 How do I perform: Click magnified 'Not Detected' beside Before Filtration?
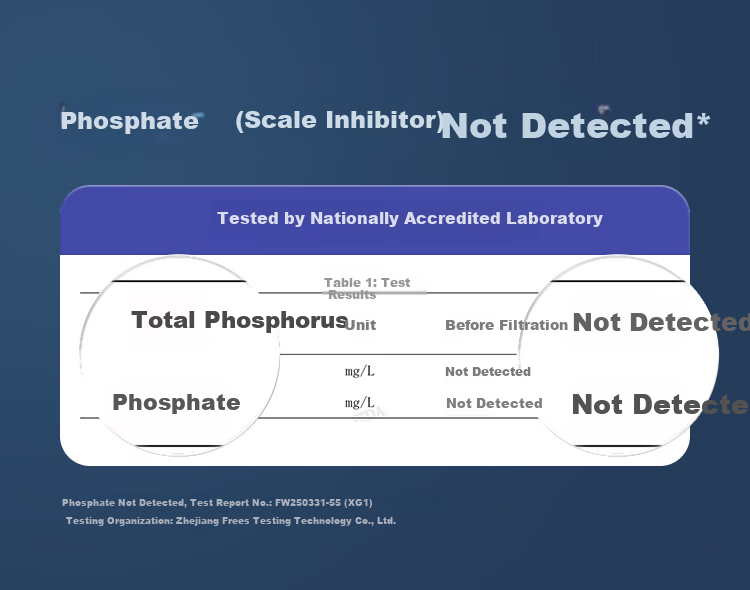[x=661, y=322]
